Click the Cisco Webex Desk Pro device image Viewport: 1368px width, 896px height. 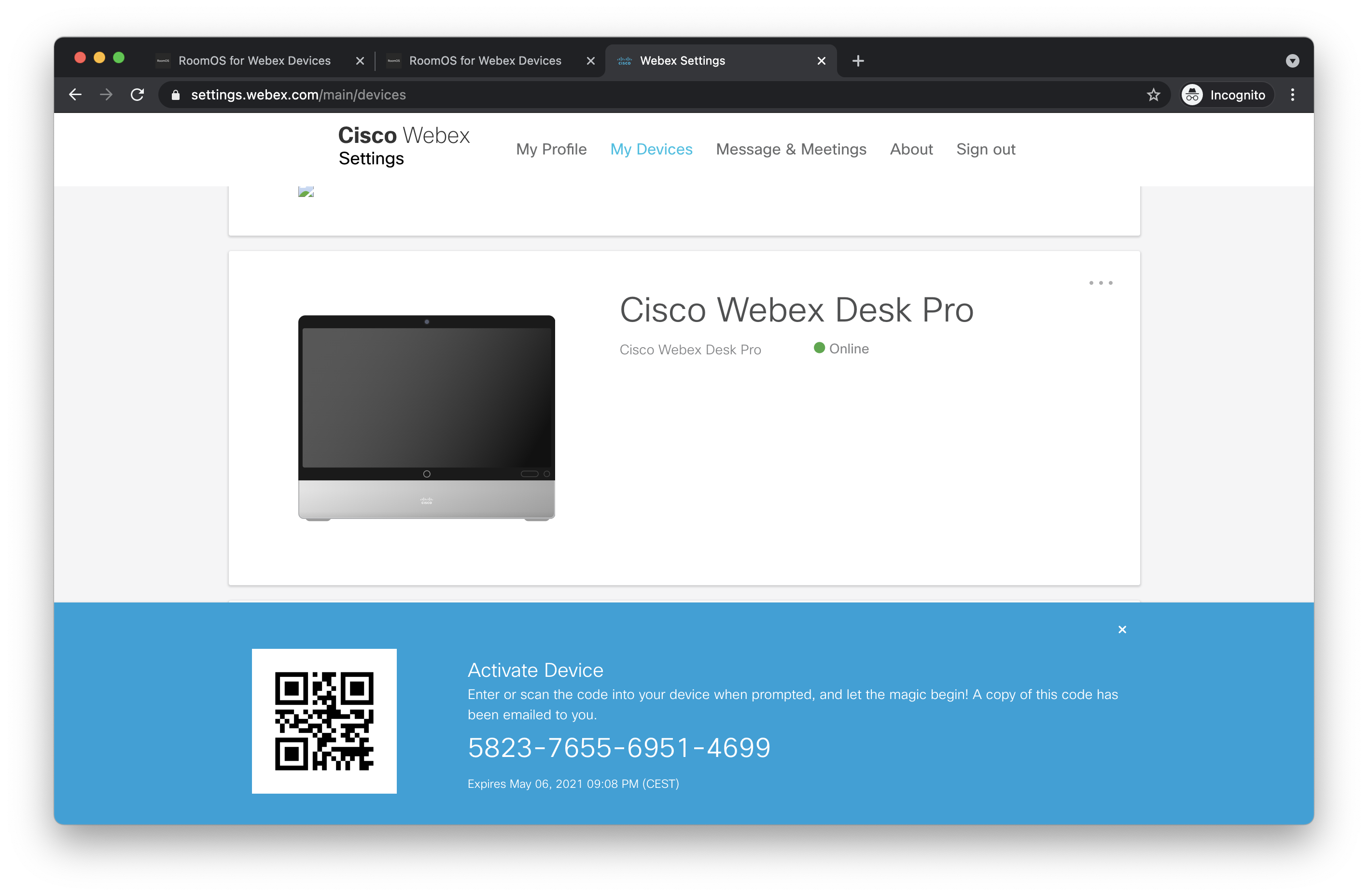(x=427, y=417)
